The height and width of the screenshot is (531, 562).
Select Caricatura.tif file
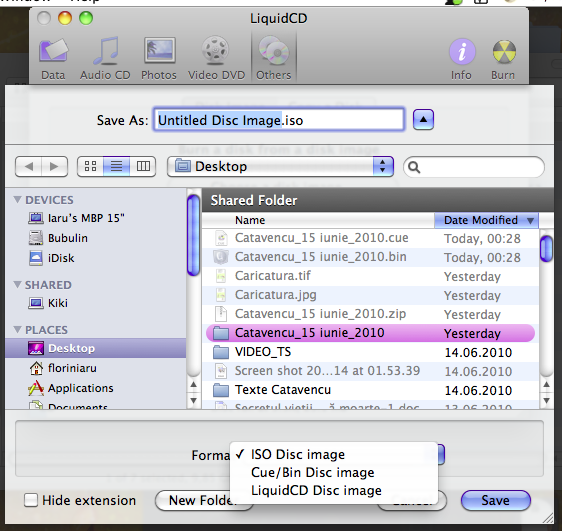point(370,276)
